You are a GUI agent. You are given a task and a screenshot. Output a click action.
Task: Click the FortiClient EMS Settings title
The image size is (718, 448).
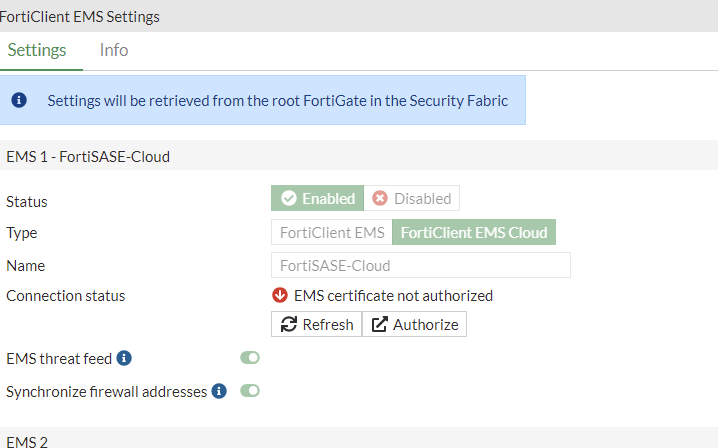click(80, 17)
